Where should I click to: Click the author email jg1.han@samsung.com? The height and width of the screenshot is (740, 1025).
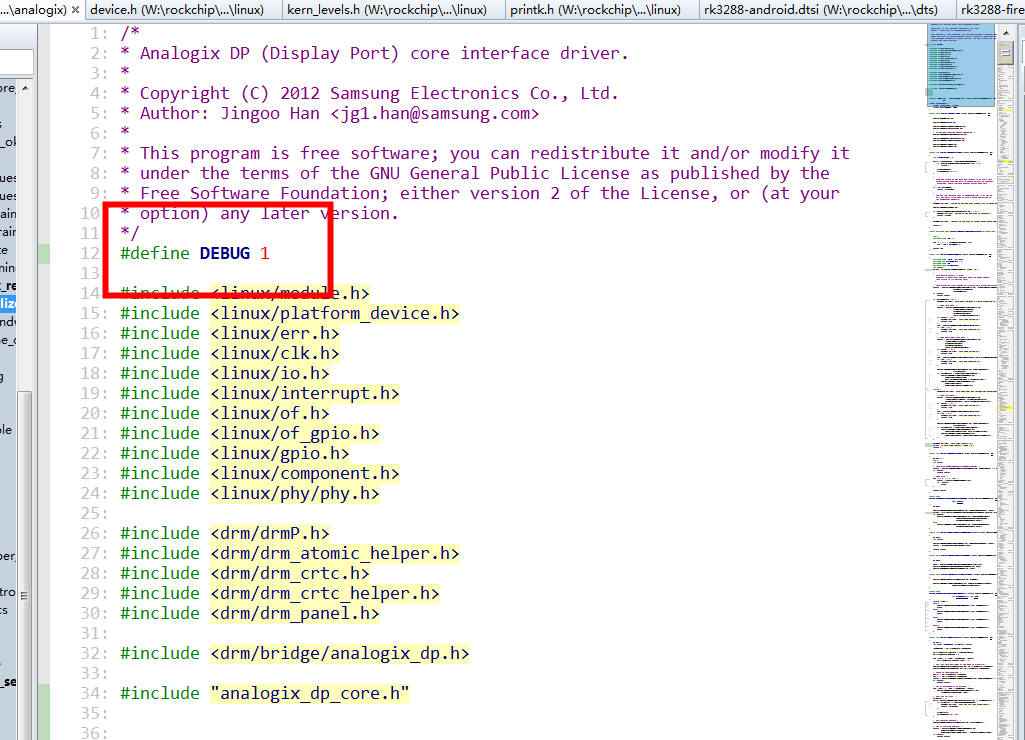(435, 114)
